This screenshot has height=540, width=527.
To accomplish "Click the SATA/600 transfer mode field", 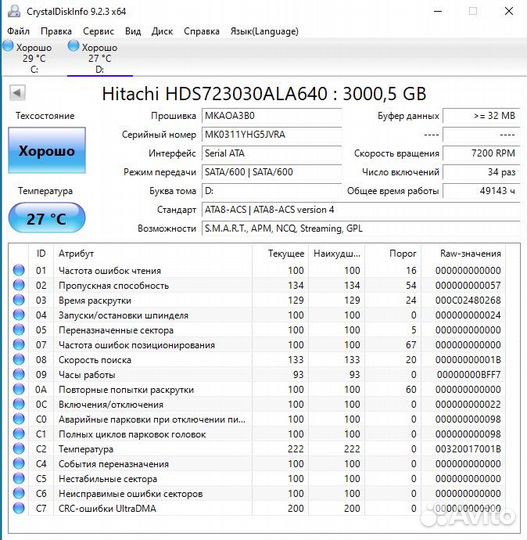I will point(272,172).
